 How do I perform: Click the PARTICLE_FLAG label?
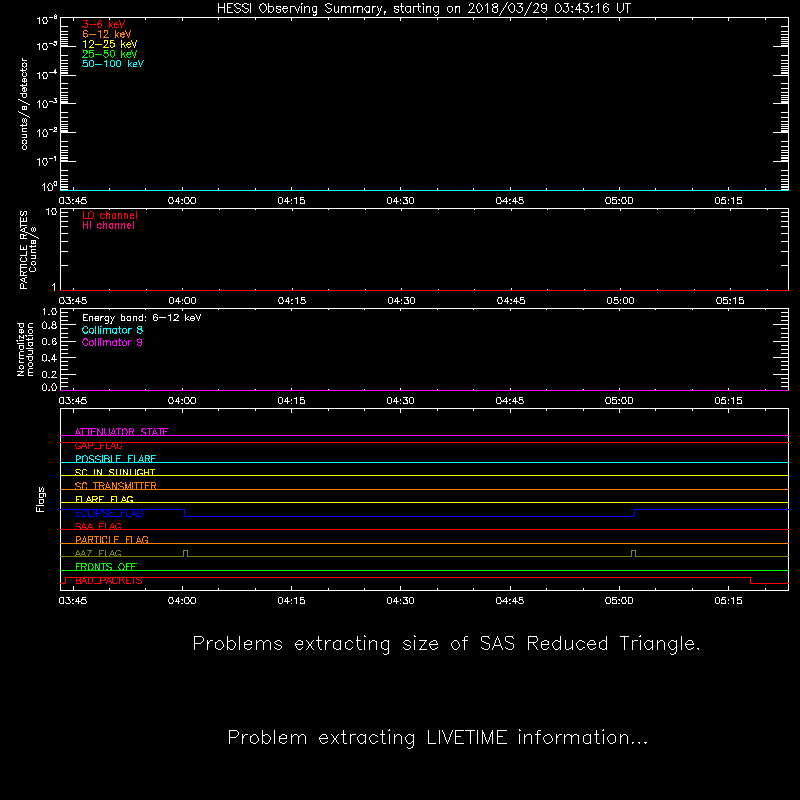(x=112, y=539)
